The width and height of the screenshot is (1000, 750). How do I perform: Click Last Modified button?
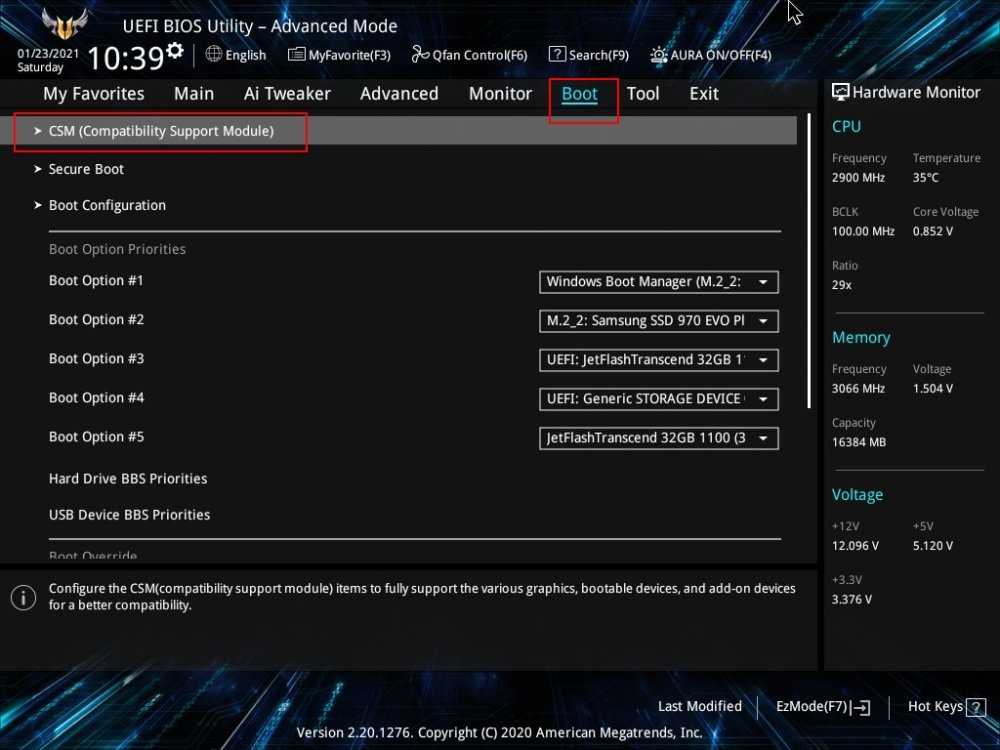[699, 707]
